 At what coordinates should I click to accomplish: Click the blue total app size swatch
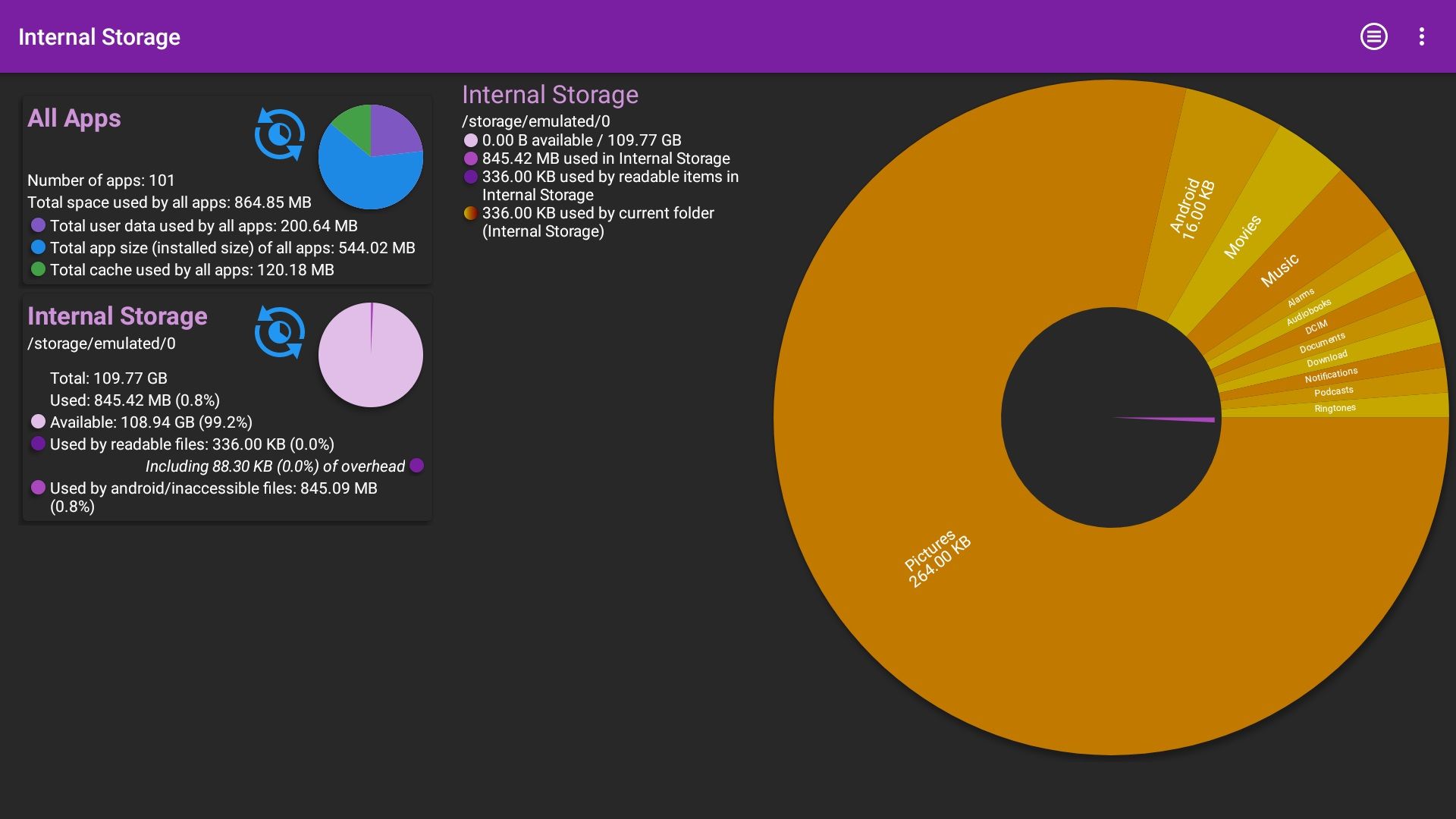tap(38, 247)
